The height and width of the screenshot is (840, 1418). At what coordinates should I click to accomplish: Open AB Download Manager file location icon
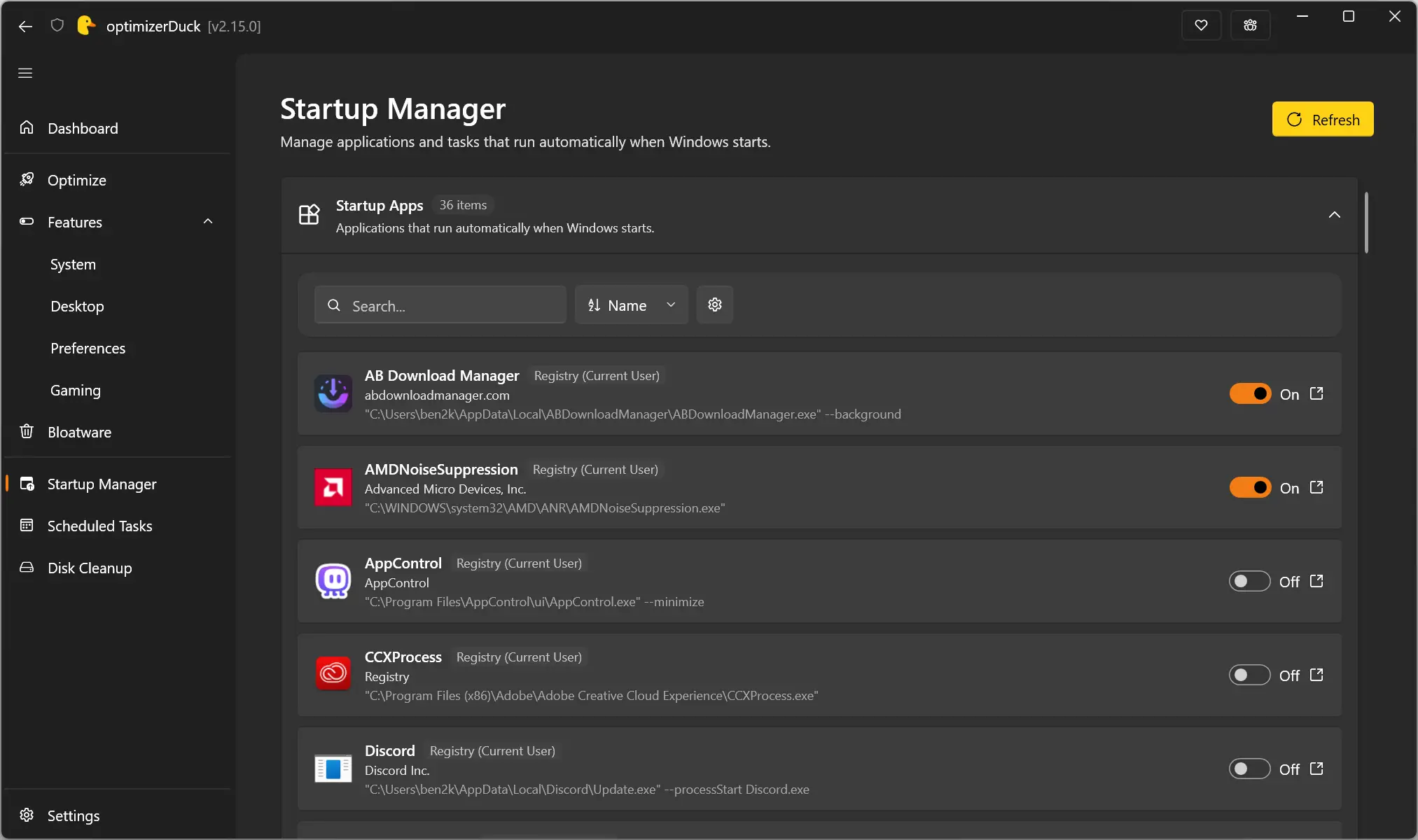(1316, 394)
